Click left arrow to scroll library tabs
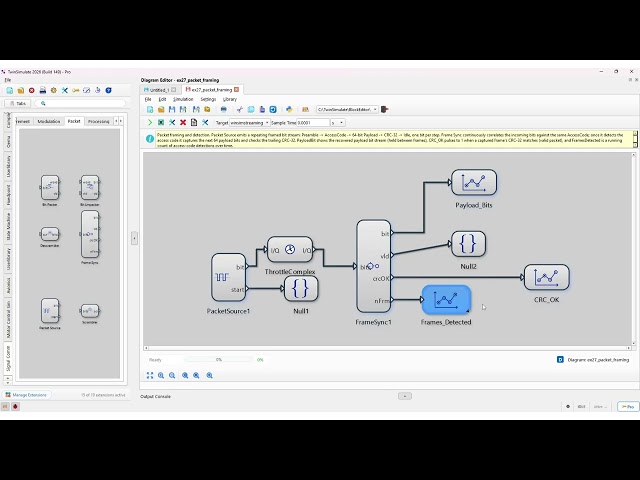 [x=116, y=121]
